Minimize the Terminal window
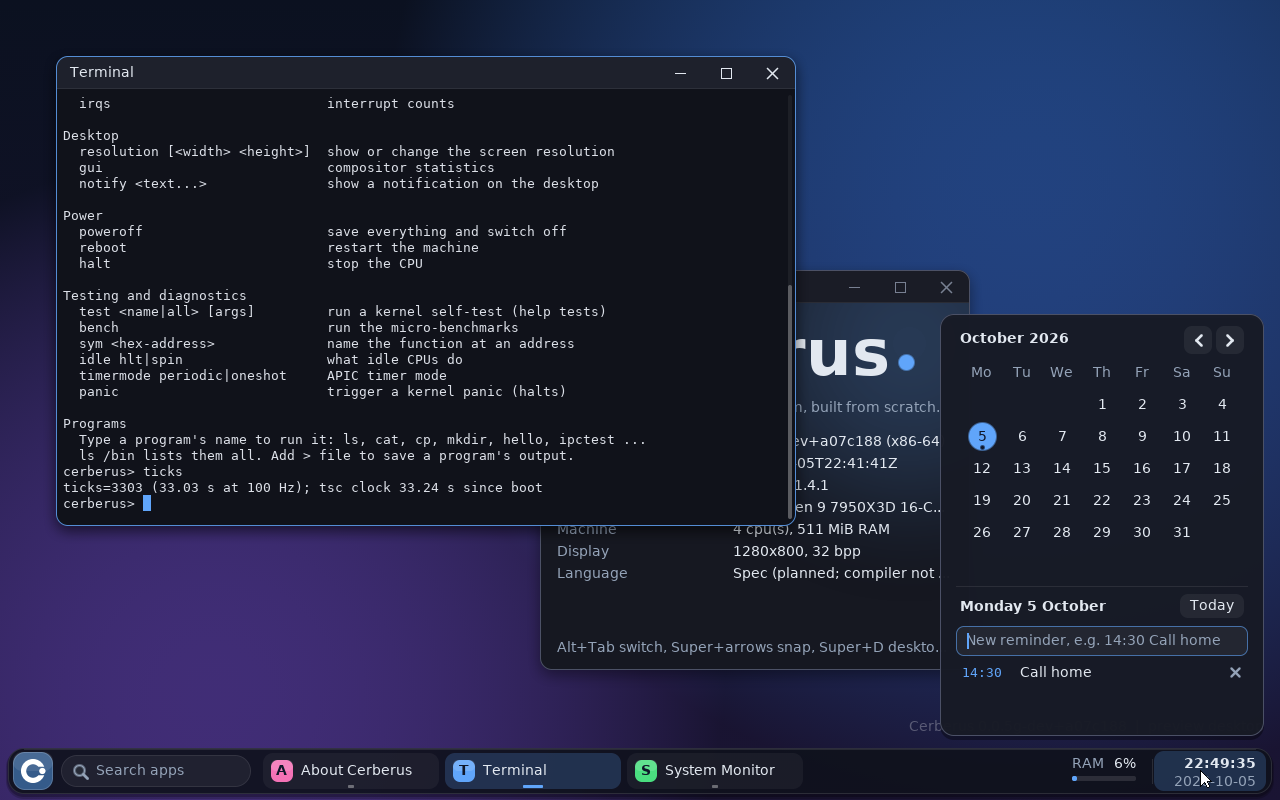The width and height of the screenshot is (1280, 800). 680,73
